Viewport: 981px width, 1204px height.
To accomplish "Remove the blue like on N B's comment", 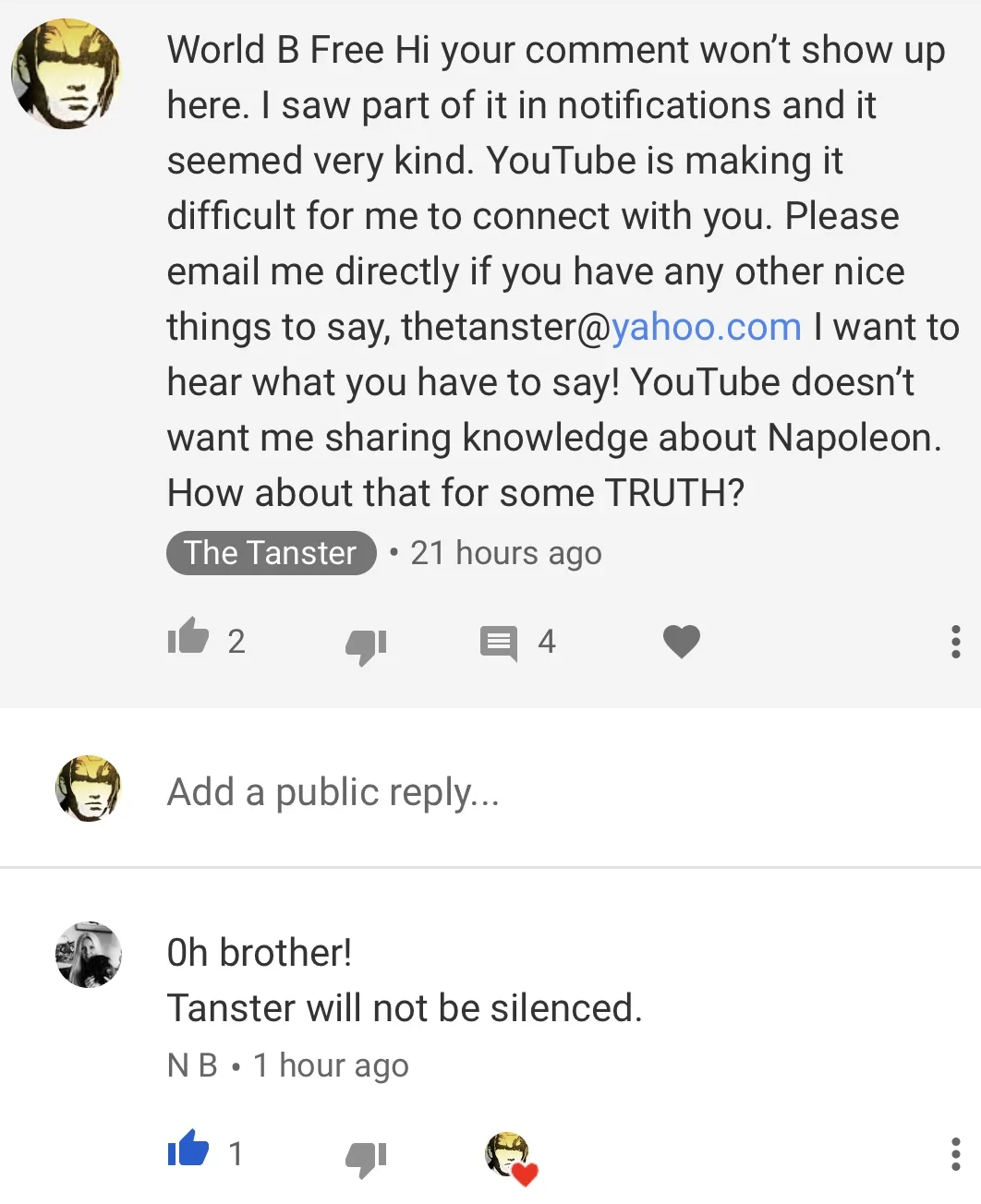I will tap(188, 1149).
